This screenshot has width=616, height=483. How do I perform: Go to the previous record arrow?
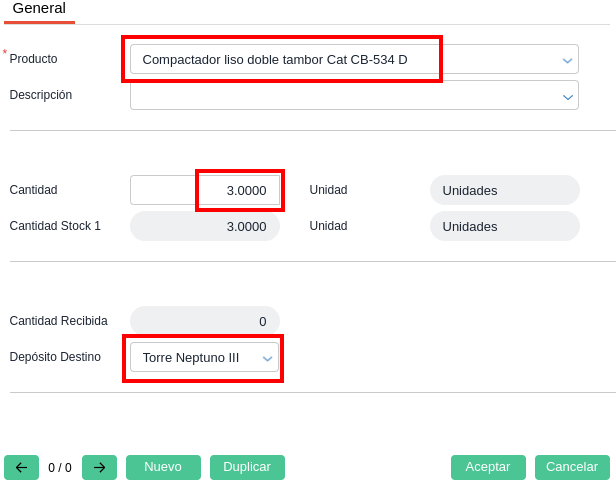point(21,467)
